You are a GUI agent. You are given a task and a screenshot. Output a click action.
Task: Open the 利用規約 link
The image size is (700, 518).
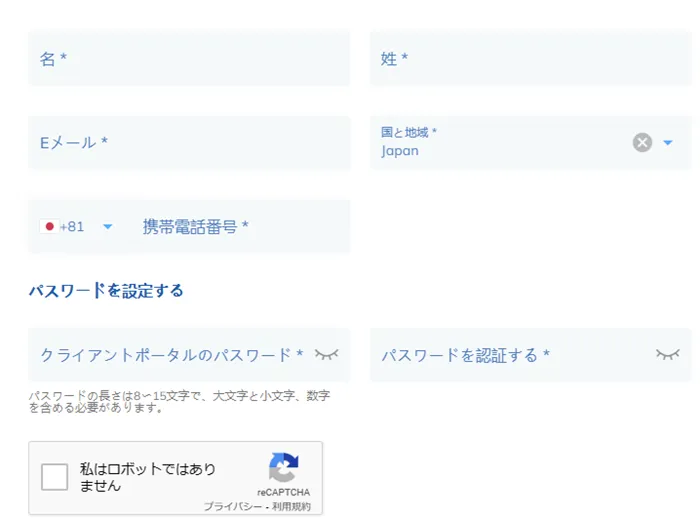pos(292,506)
